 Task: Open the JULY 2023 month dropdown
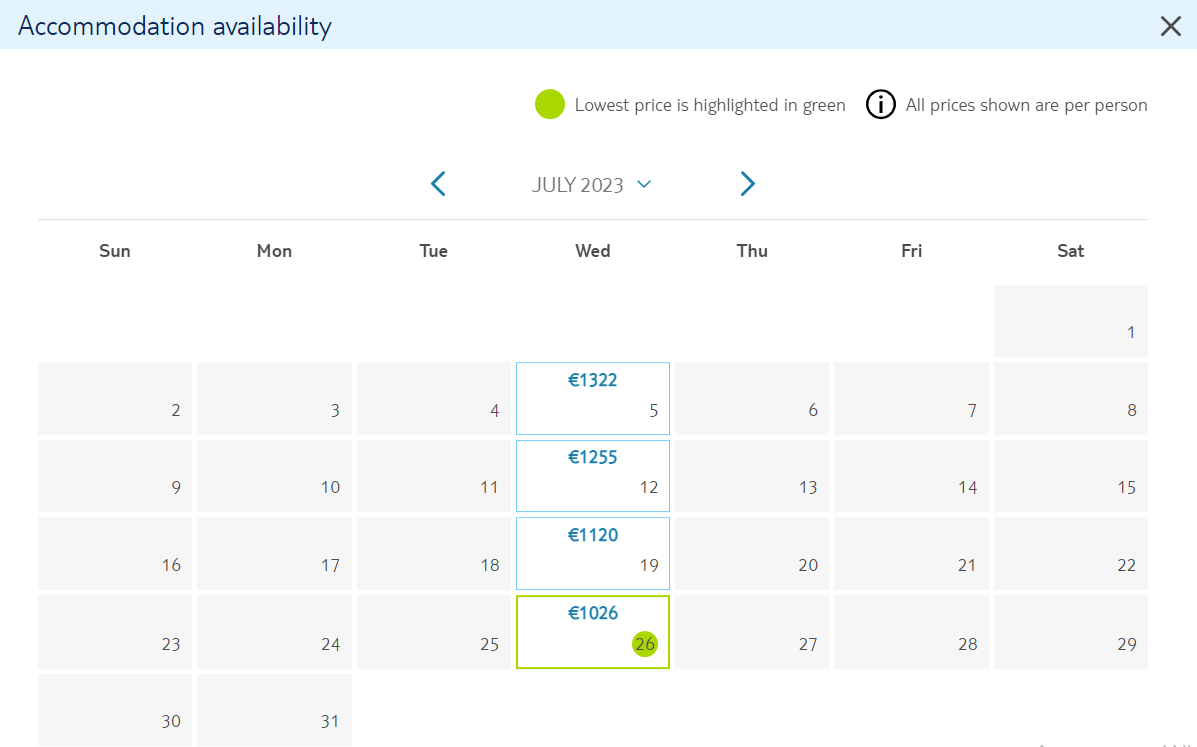(x=592, y=185)
